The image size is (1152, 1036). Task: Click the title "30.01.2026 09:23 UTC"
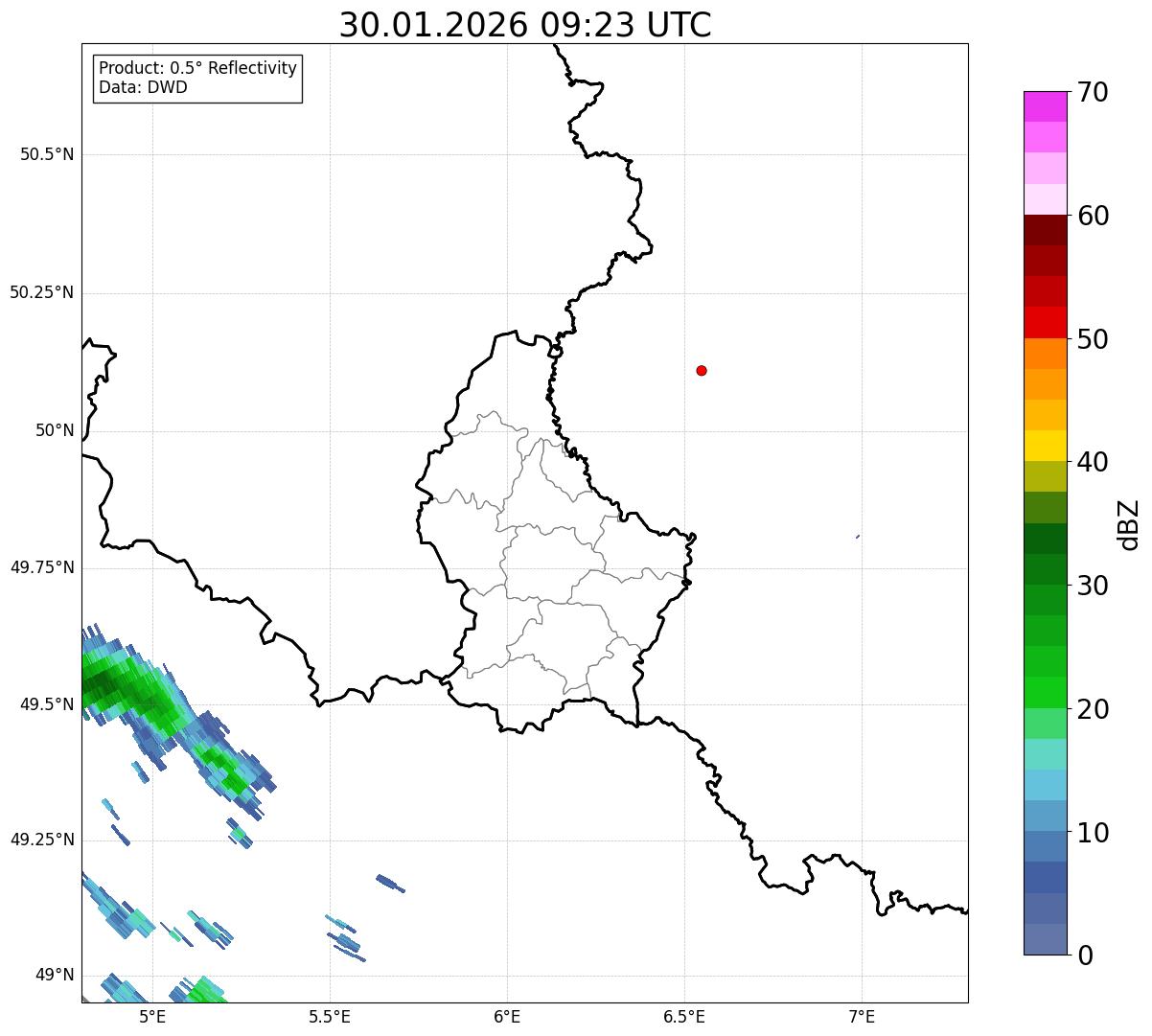point(525,25)
